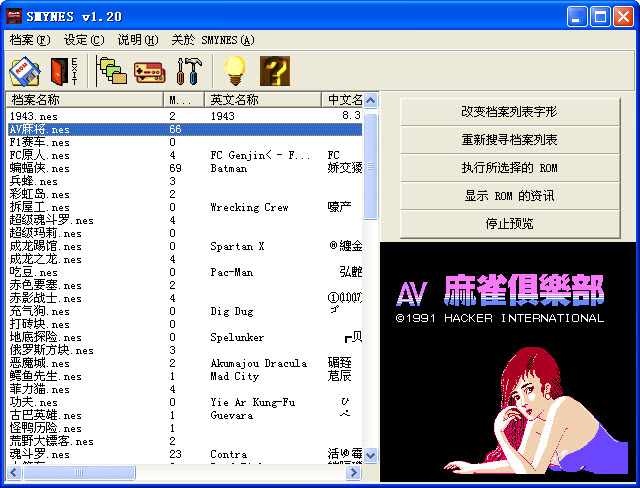The width and height of the screenshot is (640, 488).
Task: Select the AV麻将.nes file row
Action: click(184, 129)
